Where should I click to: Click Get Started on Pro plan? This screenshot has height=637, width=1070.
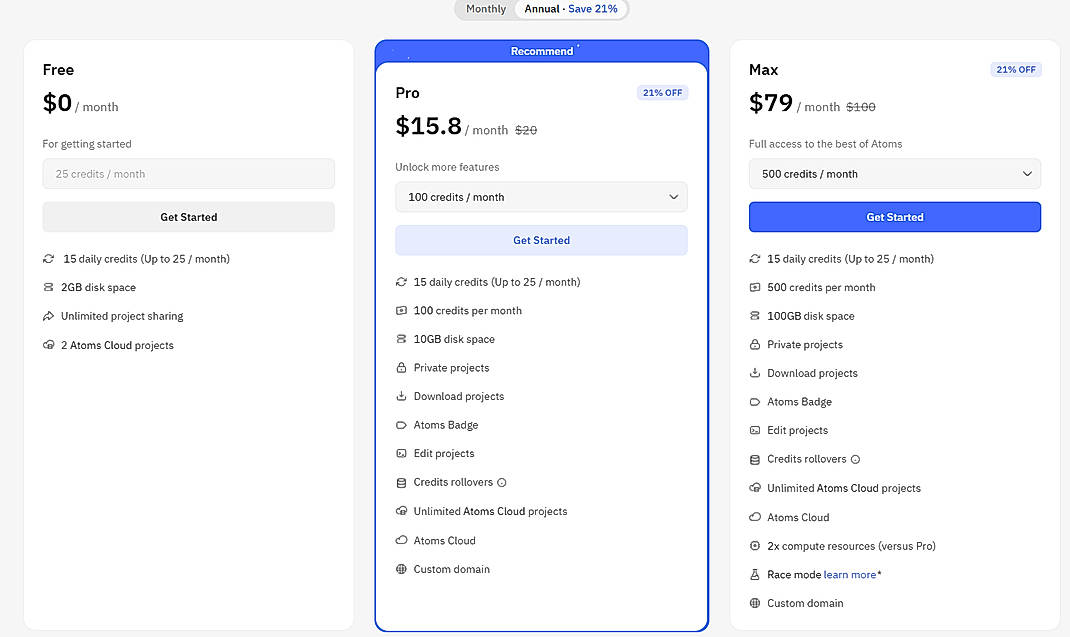(x=541, y=240)
